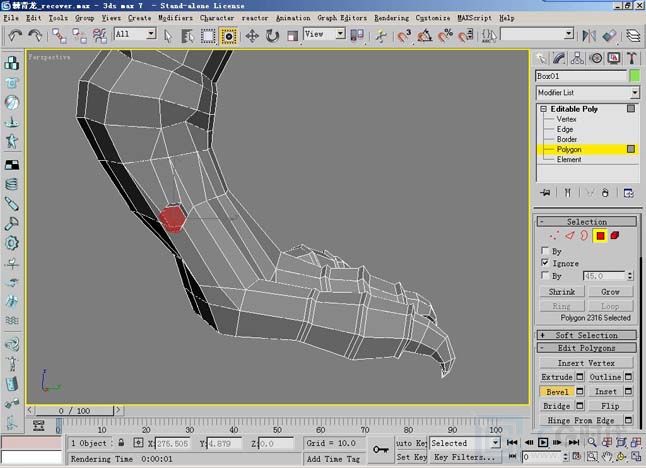
Task: Toggle the Polygon sub-object red square icon
Action: pyautogui.click(x=600, y=236)
